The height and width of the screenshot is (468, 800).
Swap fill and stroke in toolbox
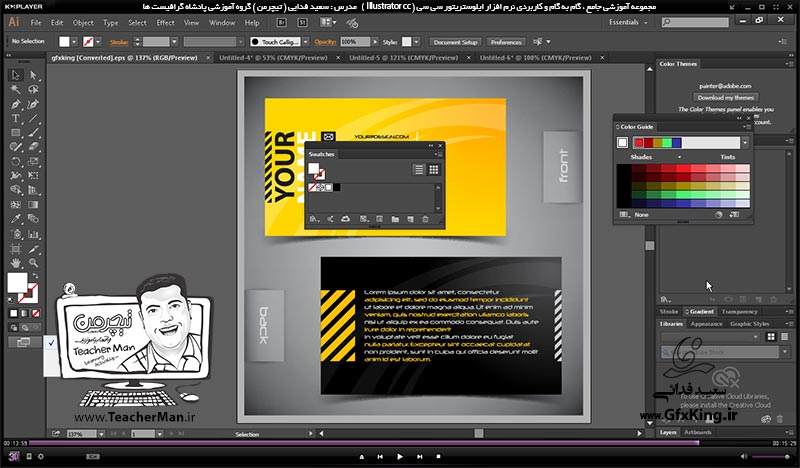(x=35, y=276)
